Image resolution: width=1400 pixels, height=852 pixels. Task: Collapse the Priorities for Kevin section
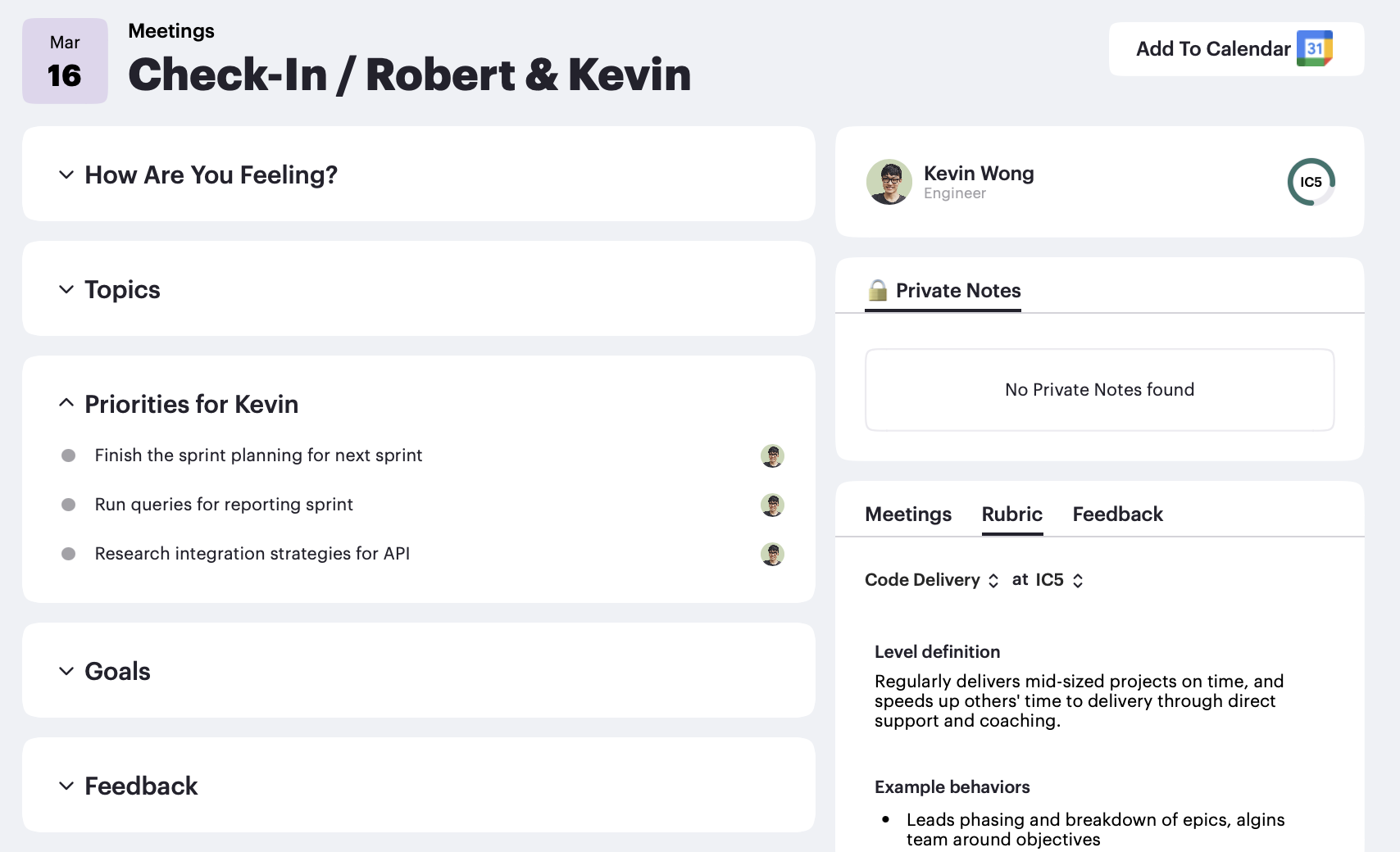(66, 403)
